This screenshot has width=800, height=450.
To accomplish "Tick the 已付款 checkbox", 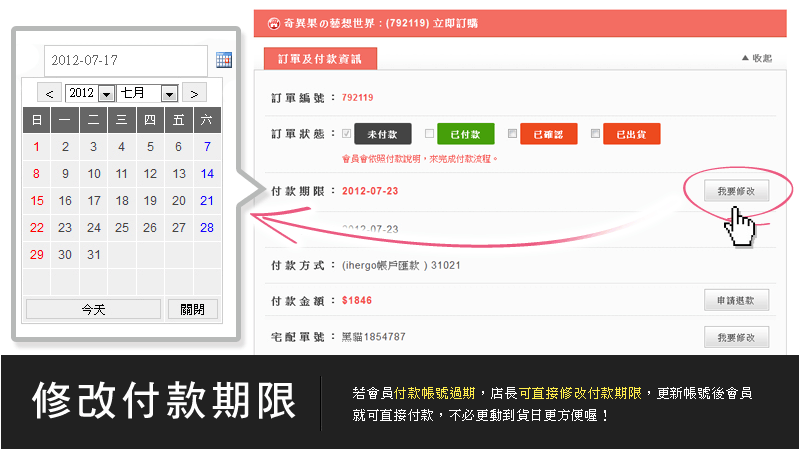I will pyautogui.click(x=429, y=133).
